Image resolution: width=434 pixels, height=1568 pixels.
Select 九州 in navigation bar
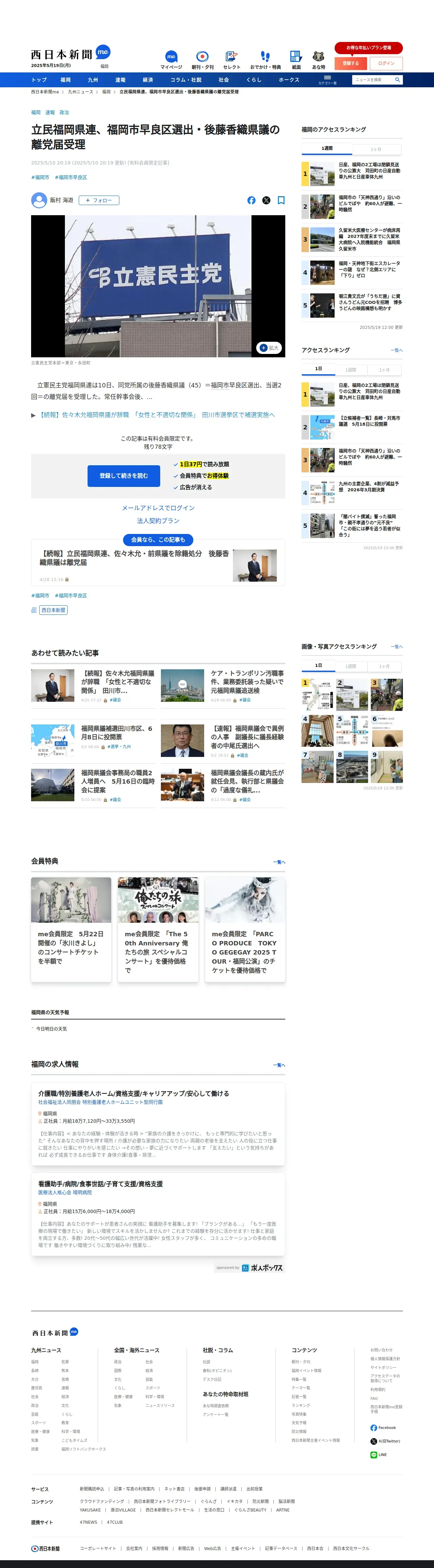pyautogui.click(x=92, y=80)
